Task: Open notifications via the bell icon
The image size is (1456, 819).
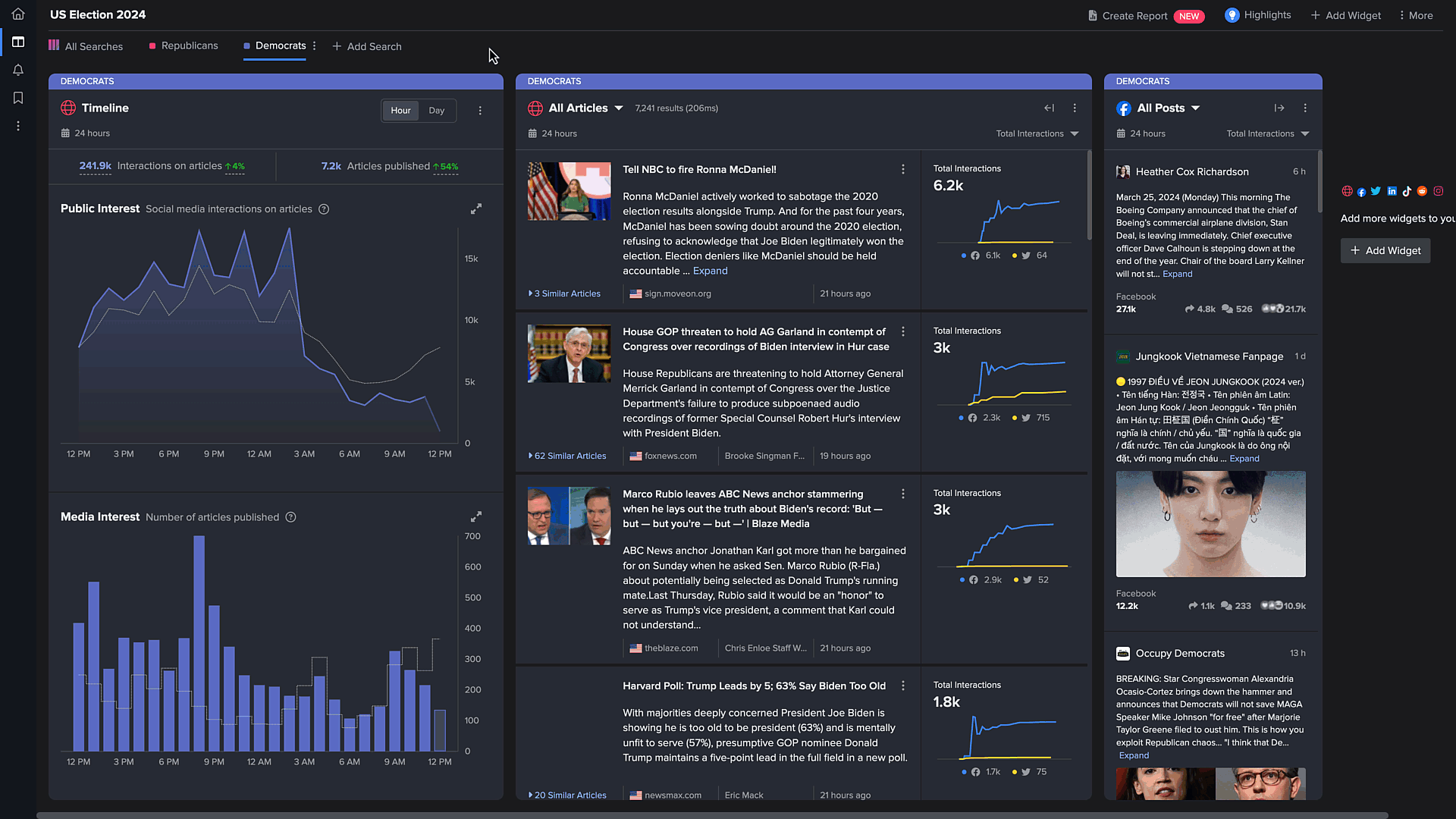Action: pos(17,70)
